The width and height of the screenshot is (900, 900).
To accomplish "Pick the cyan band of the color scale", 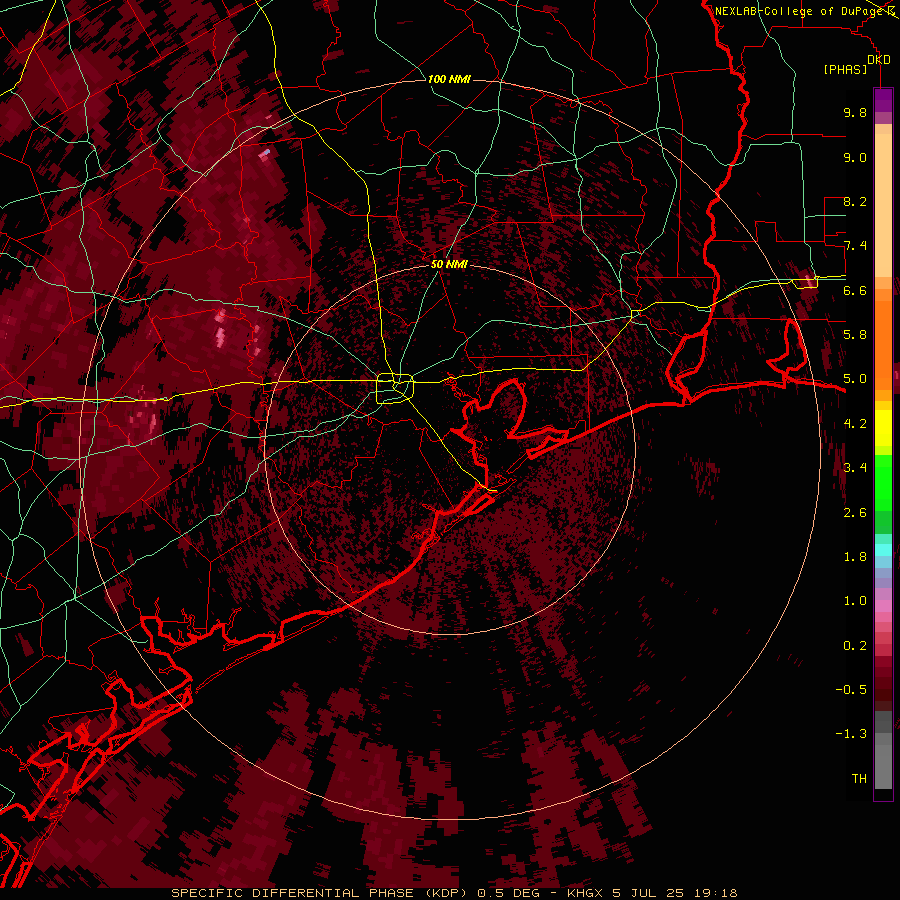I will tap(883, 550).
